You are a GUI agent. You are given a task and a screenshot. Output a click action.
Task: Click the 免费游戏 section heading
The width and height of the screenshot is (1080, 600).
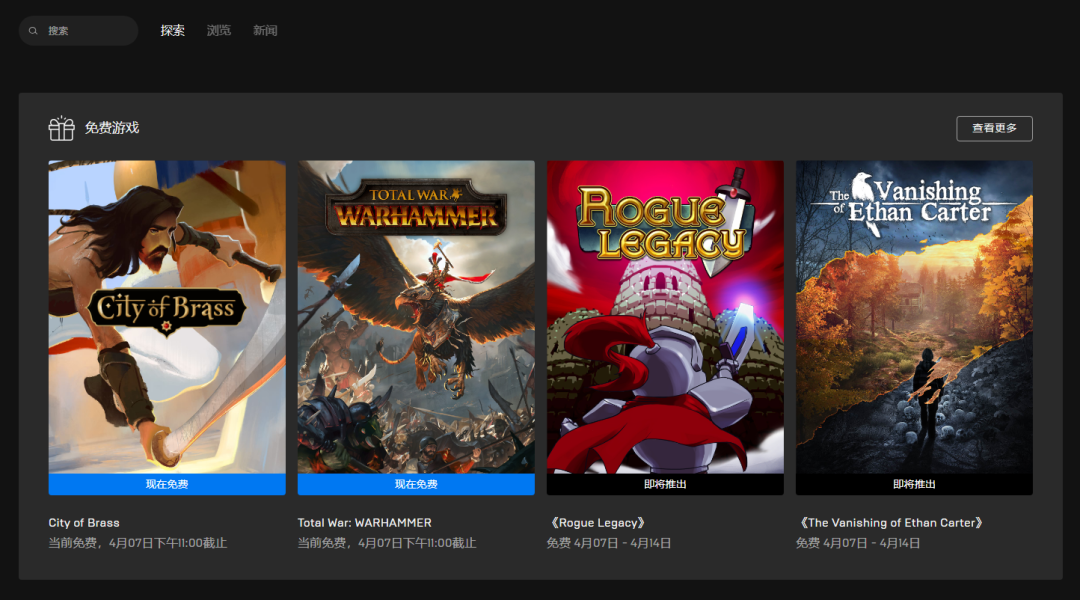click(x=112, y=128)
